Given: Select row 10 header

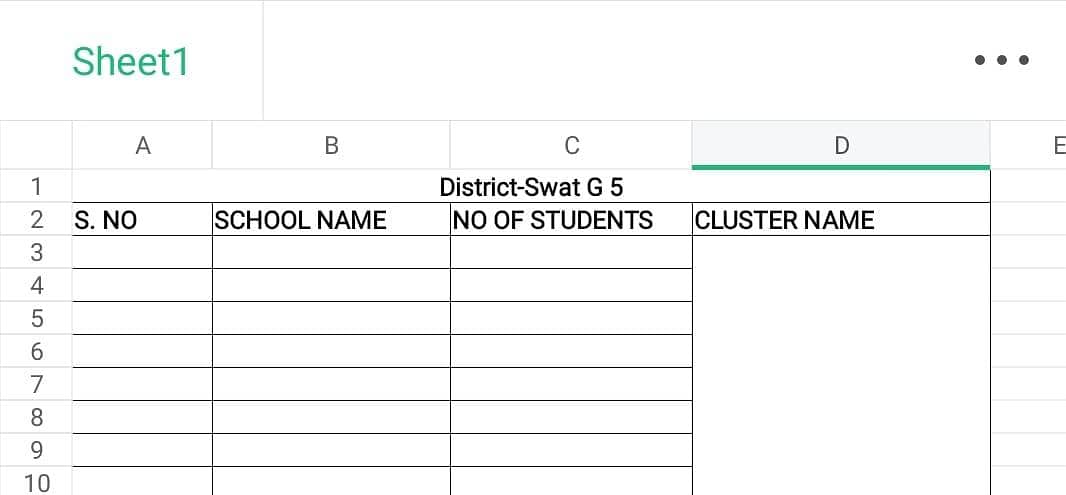Looking at the screenshot, I should [x=37, y=483].
